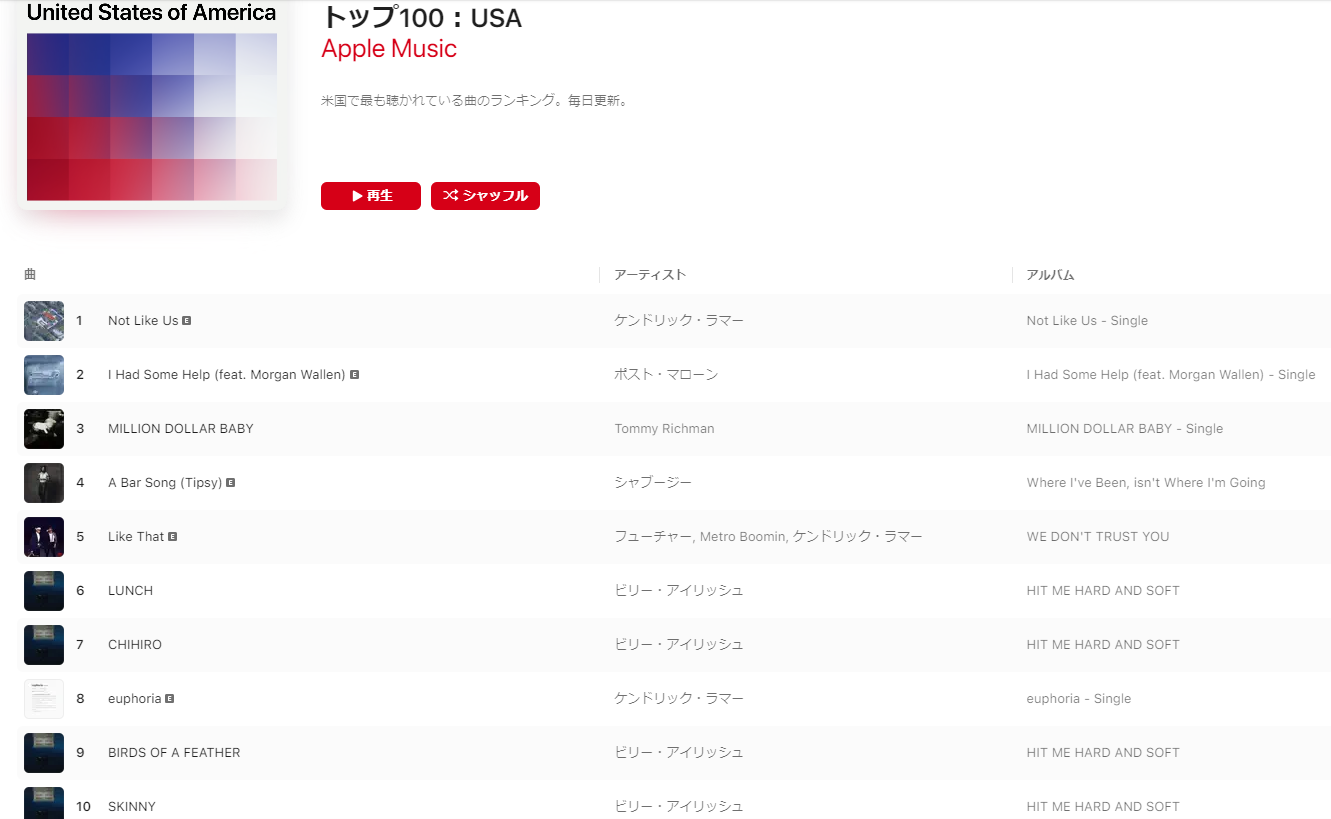The width and height of the screenshot is (1331, 819).
Task: Click the LUNCH track album art
Action: (44, 591)
